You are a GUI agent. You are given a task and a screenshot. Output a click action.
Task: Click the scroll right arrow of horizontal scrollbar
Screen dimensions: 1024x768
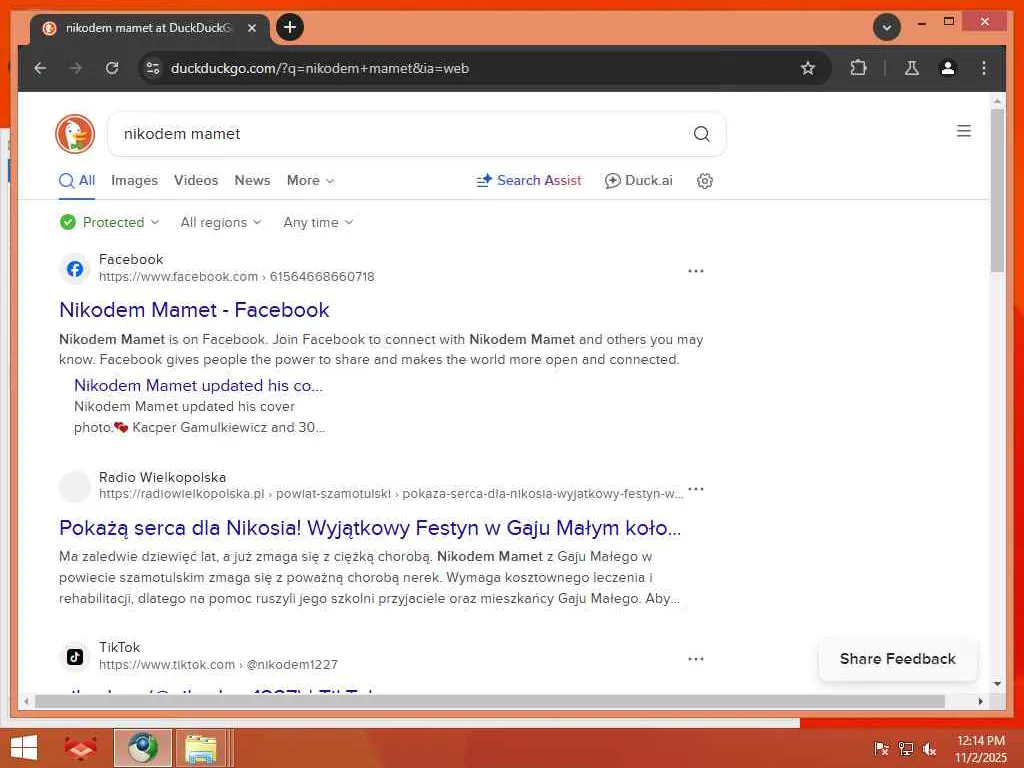click(980, 701)
